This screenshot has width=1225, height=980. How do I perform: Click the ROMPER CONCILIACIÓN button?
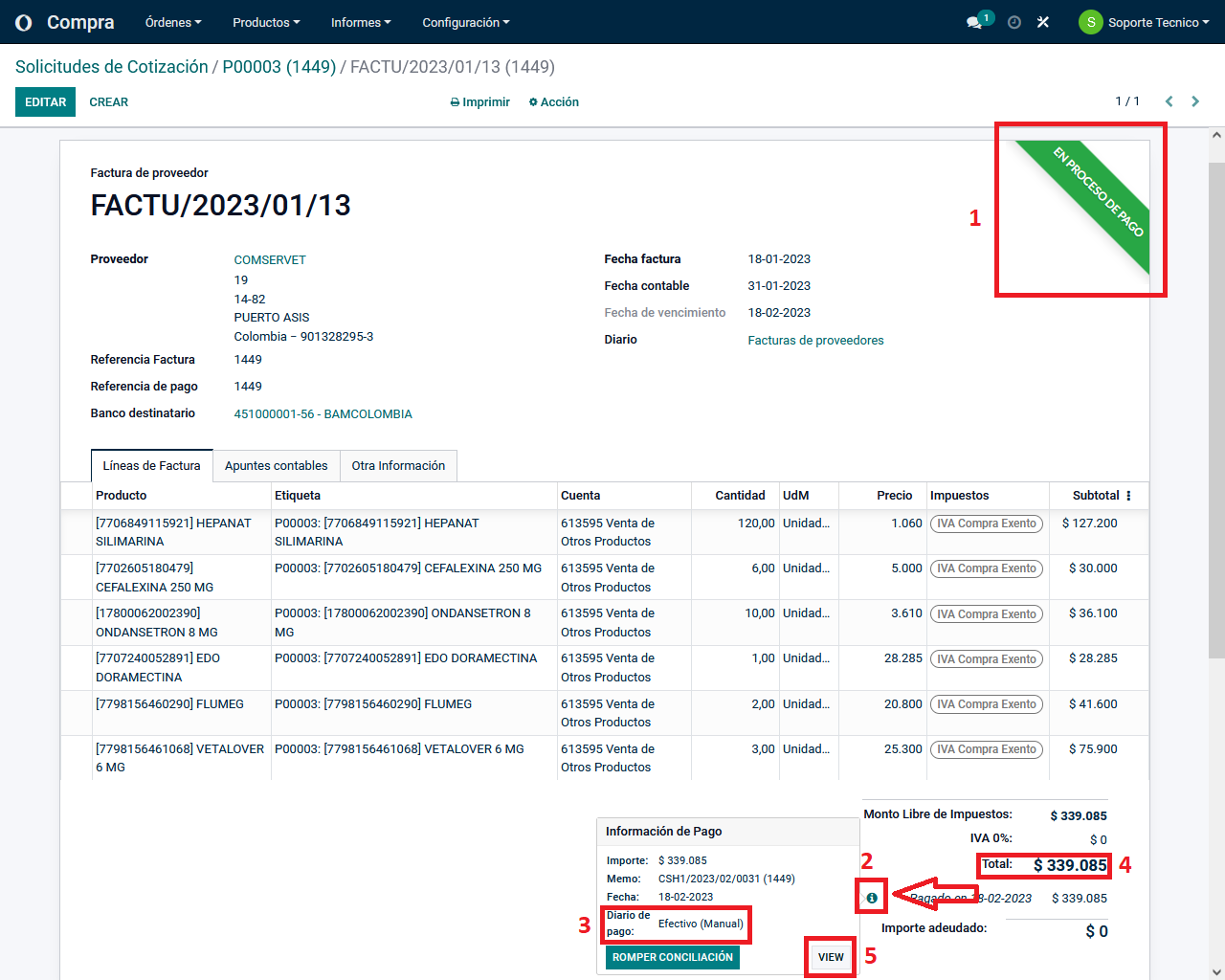click(x=672, y=957)
